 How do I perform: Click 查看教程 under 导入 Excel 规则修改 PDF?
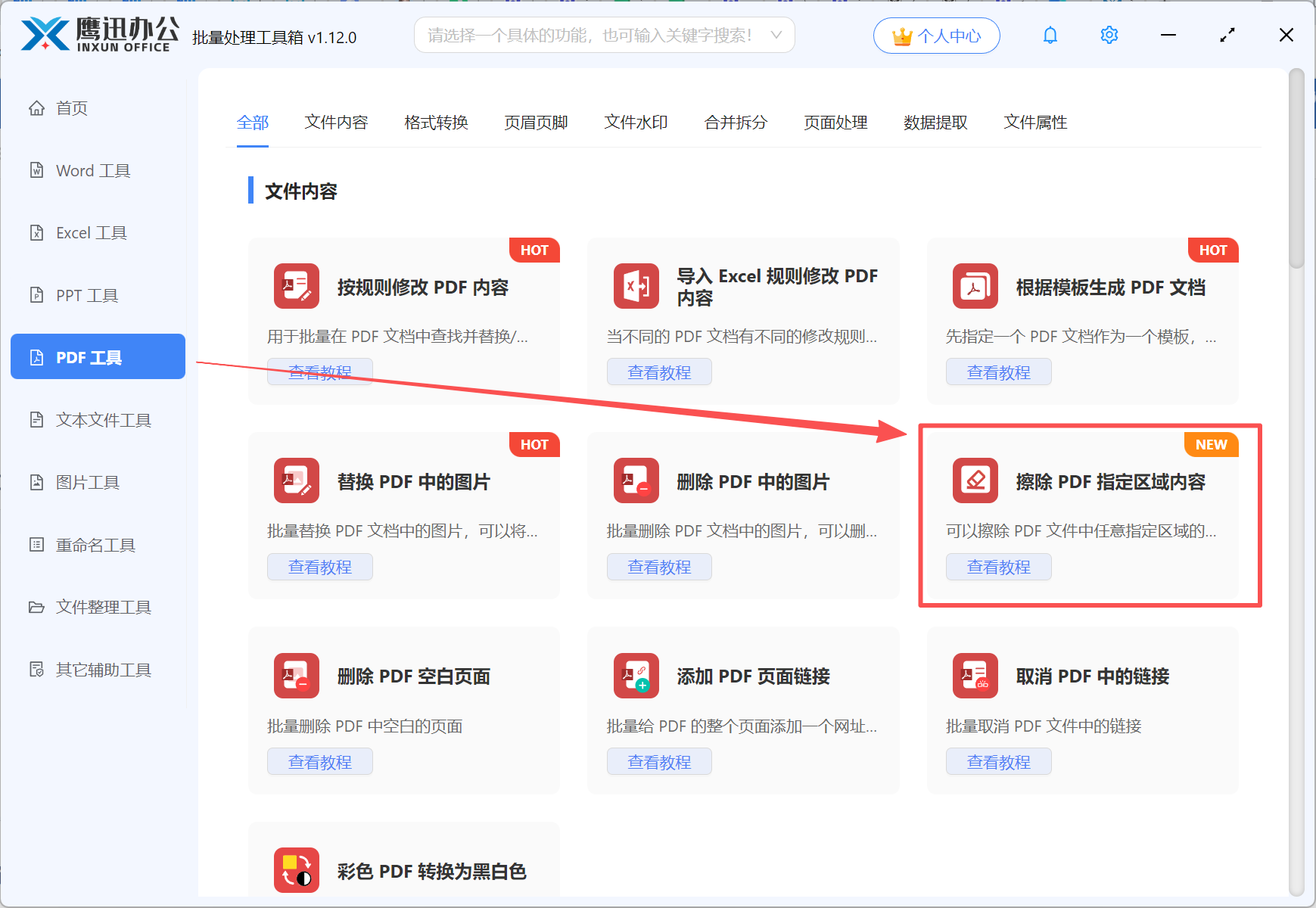tap(659, 372)
